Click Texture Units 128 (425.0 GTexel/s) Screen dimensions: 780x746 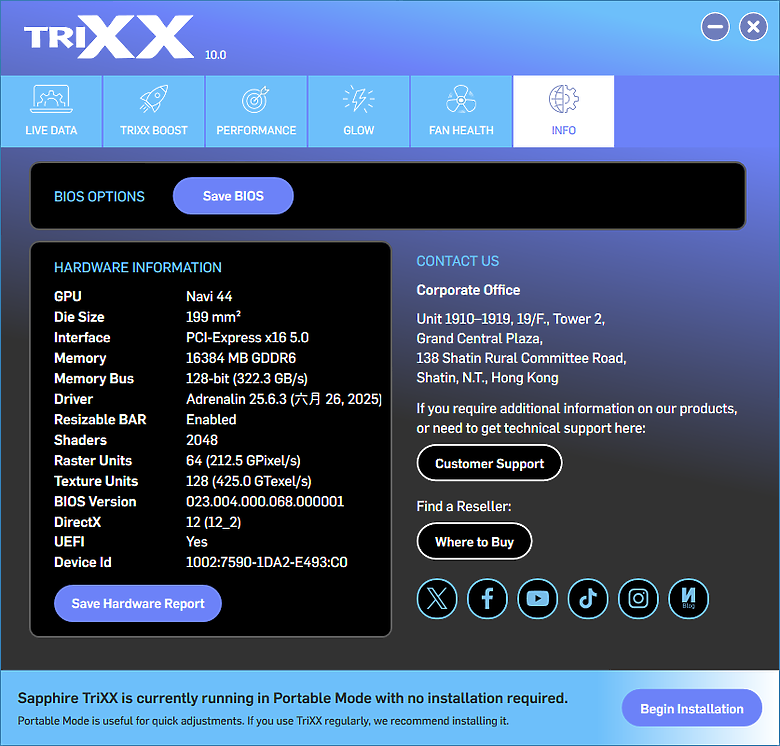pos(249,481)
